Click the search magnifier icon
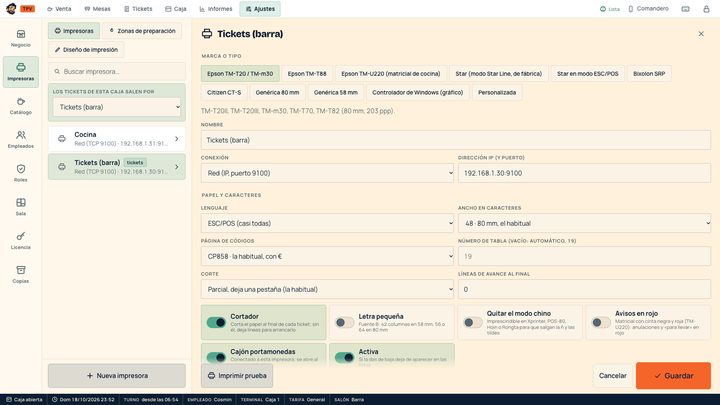Screen dimensions: 720x405 (57, 72)
